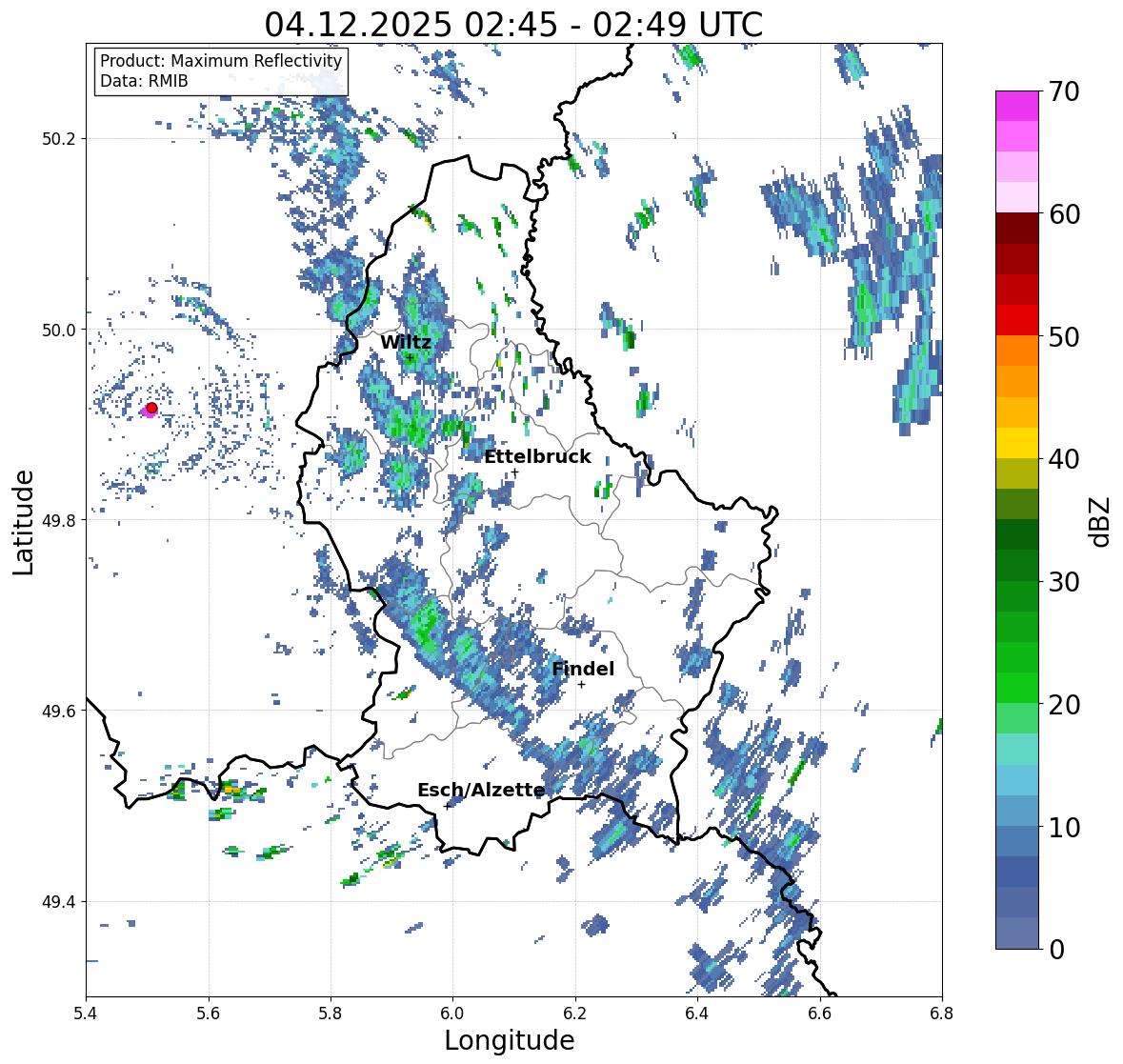1123x1064 pixels.
Task: Click the 60 tick on colorbar
Action: (x=1064, y=214)
